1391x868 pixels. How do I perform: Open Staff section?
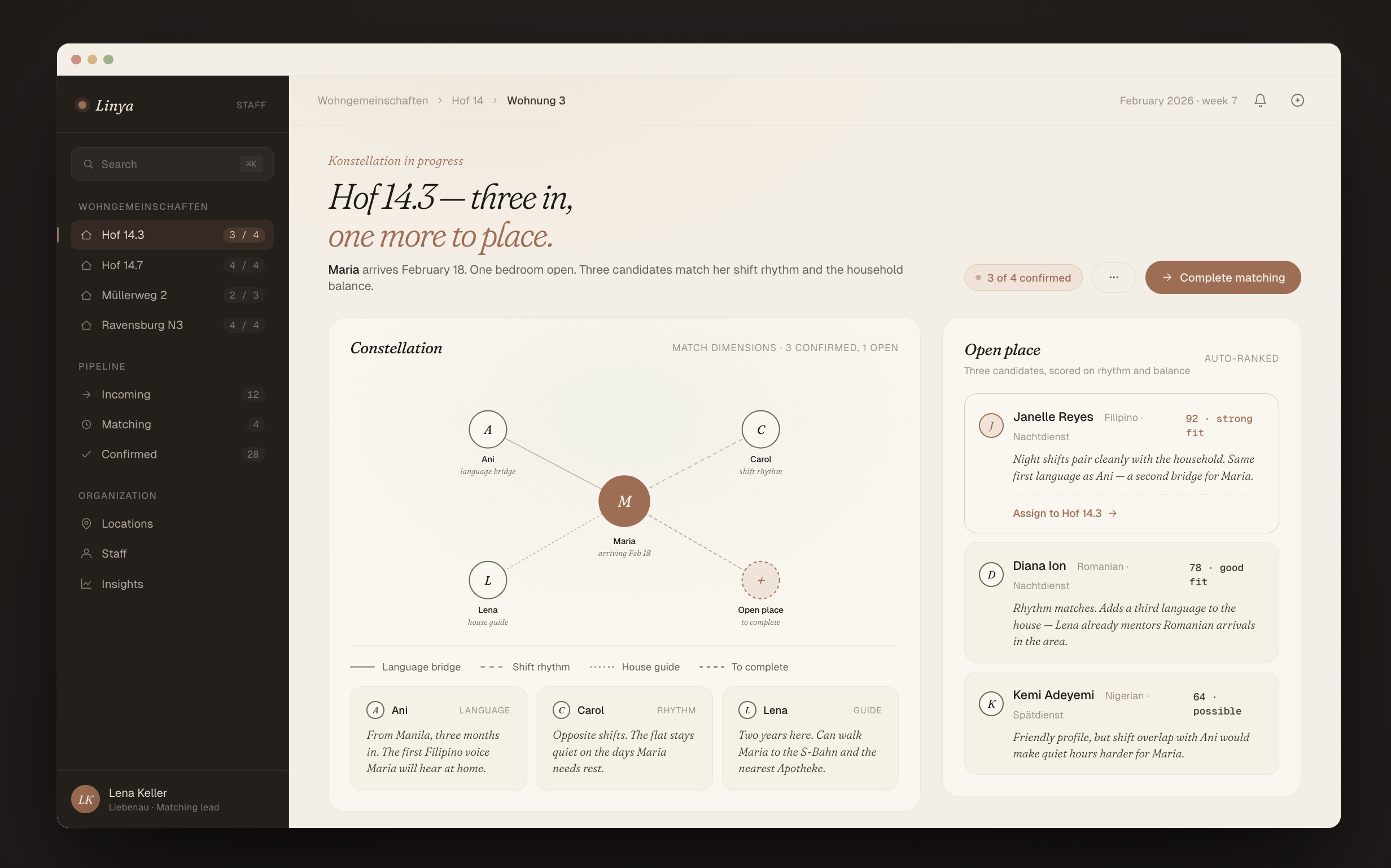pos(172,554)
